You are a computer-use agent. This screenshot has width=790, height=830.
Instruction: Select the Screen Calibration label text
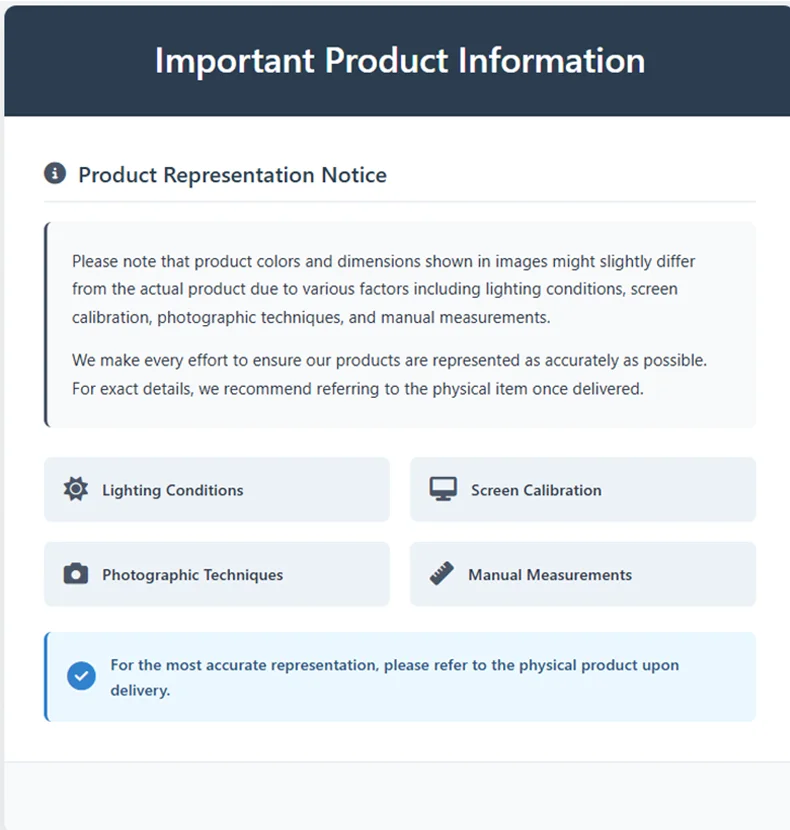(536, 490)
